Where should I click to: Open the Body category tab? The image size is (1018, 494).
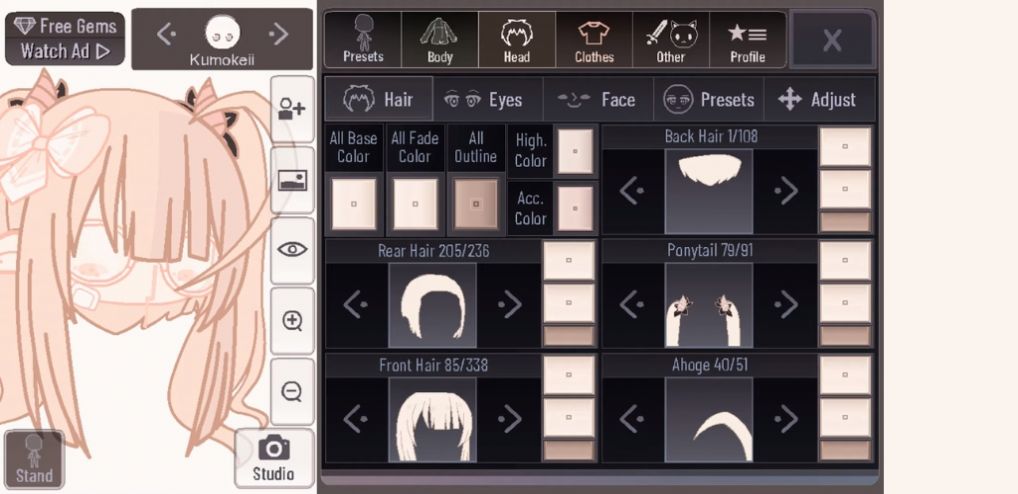click(x=440, y=40)
